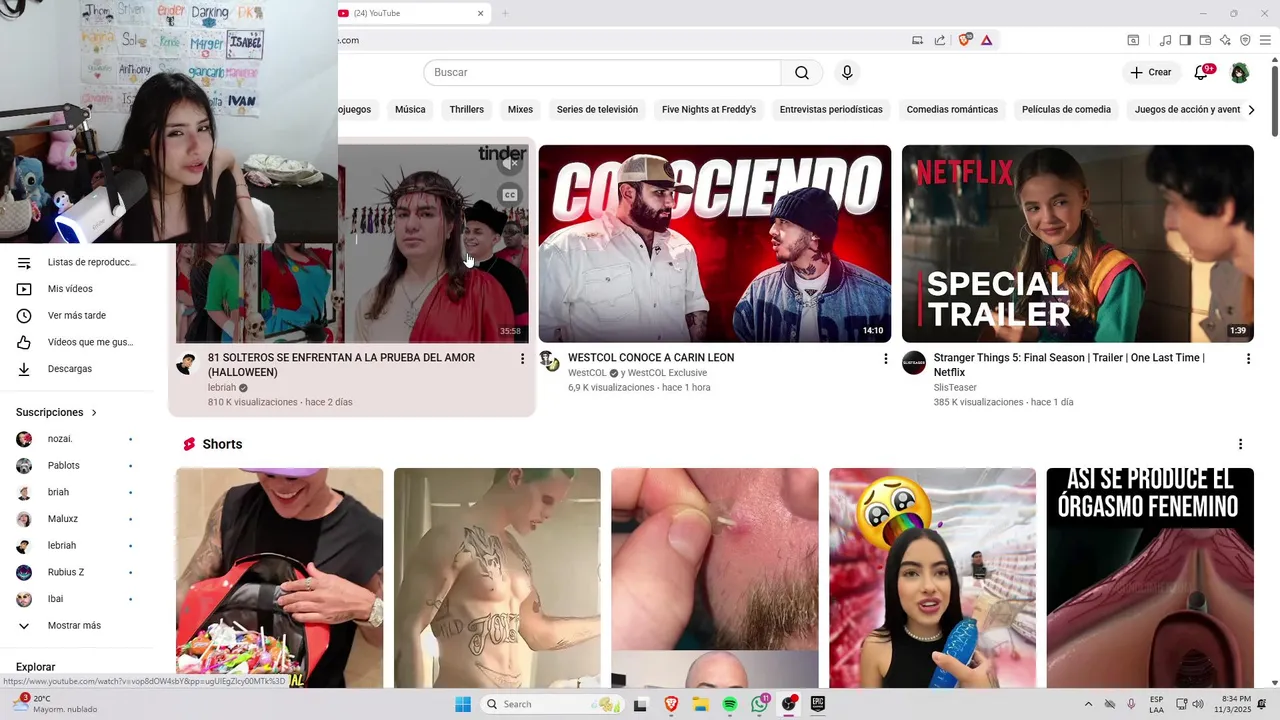Screen dimensions: 1280x720
Task: Open Brave playlist music note icon
Action: [1165, 40]
